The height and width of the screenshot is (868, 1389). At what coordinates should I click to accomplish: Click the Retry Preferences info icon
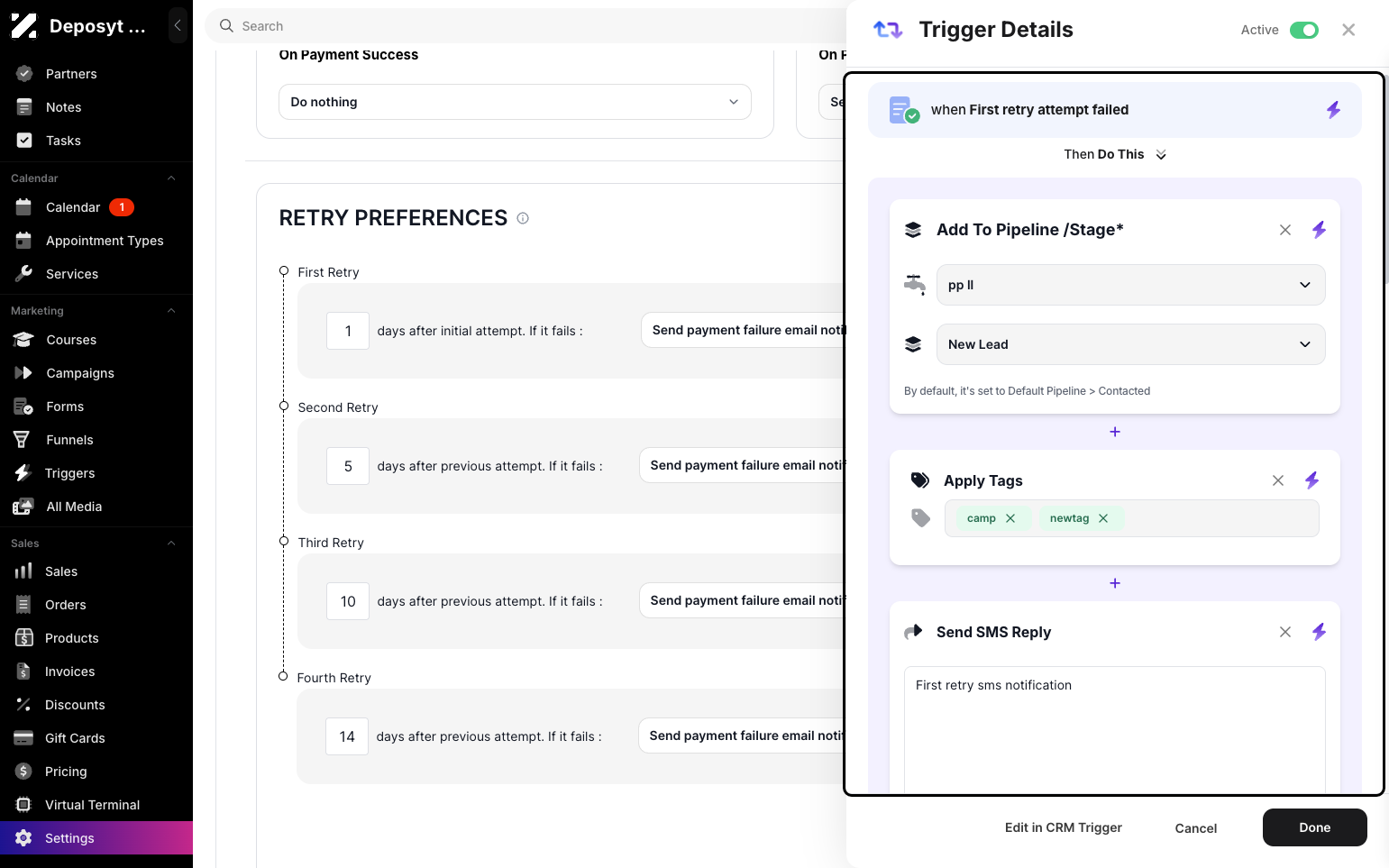pos(523,218)
